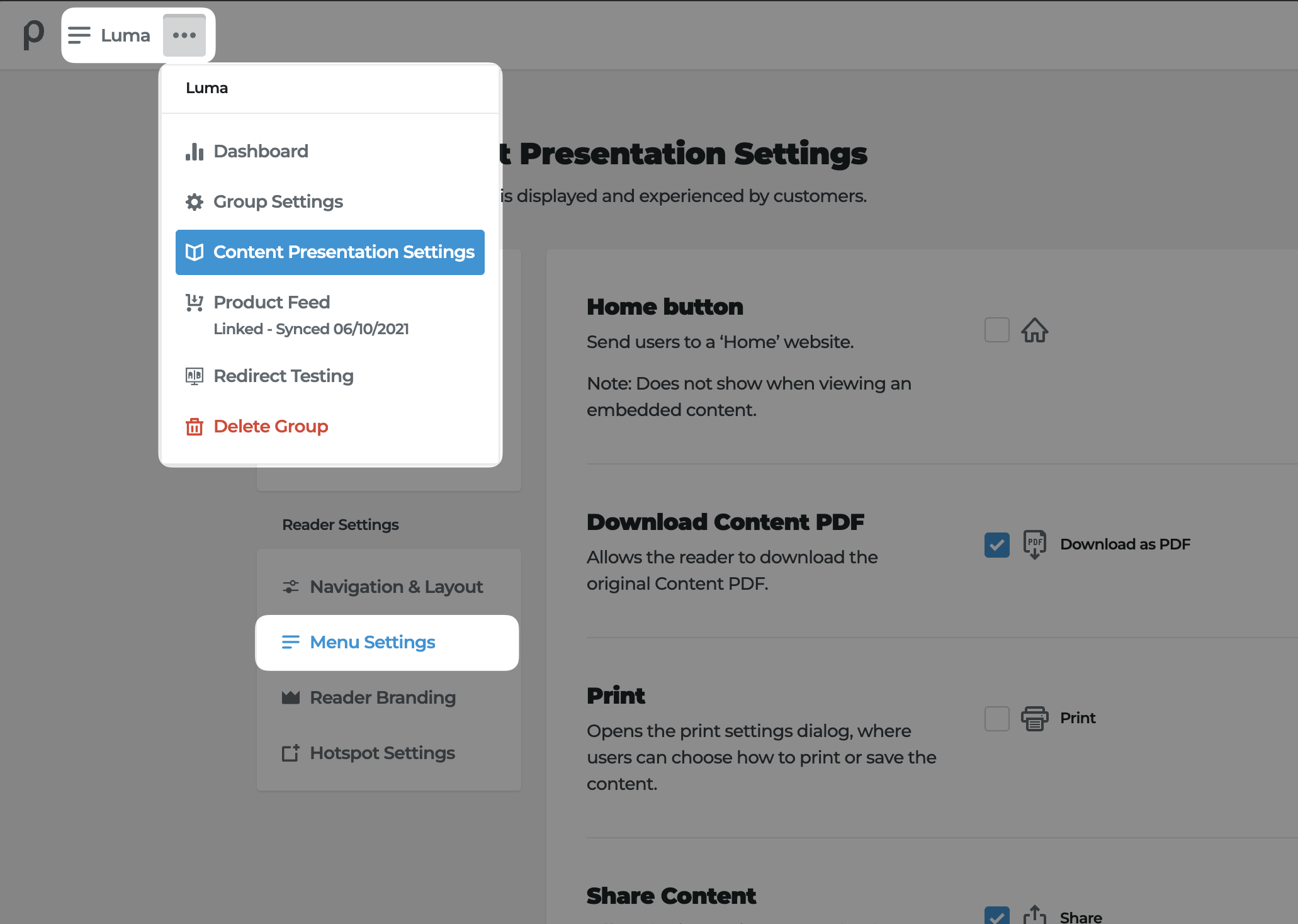Click the PDF download icon
1298x924 pixels.
(1034, 544)
